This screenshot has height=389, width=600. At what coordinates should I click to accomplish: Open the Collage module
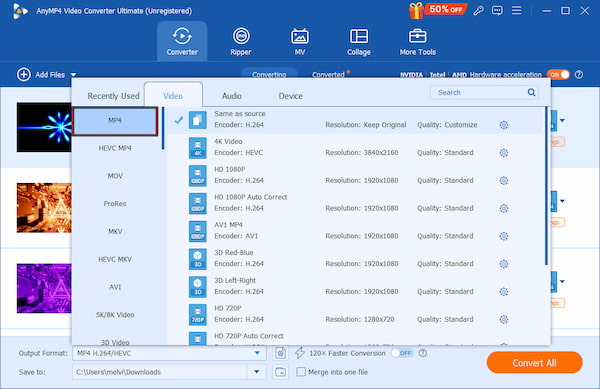pos(359,41)
